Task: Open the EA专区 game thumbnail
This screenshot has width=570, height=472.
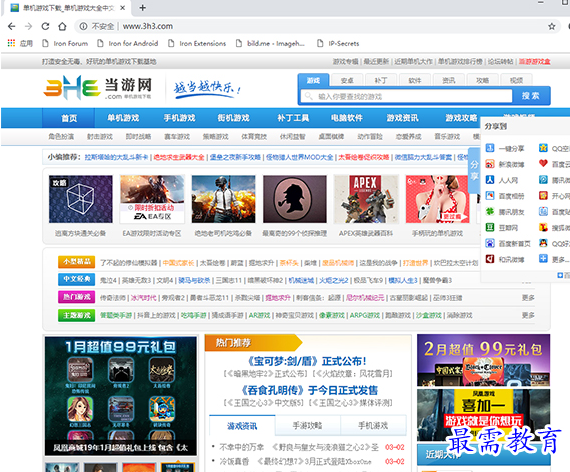Action: (152, 199)
